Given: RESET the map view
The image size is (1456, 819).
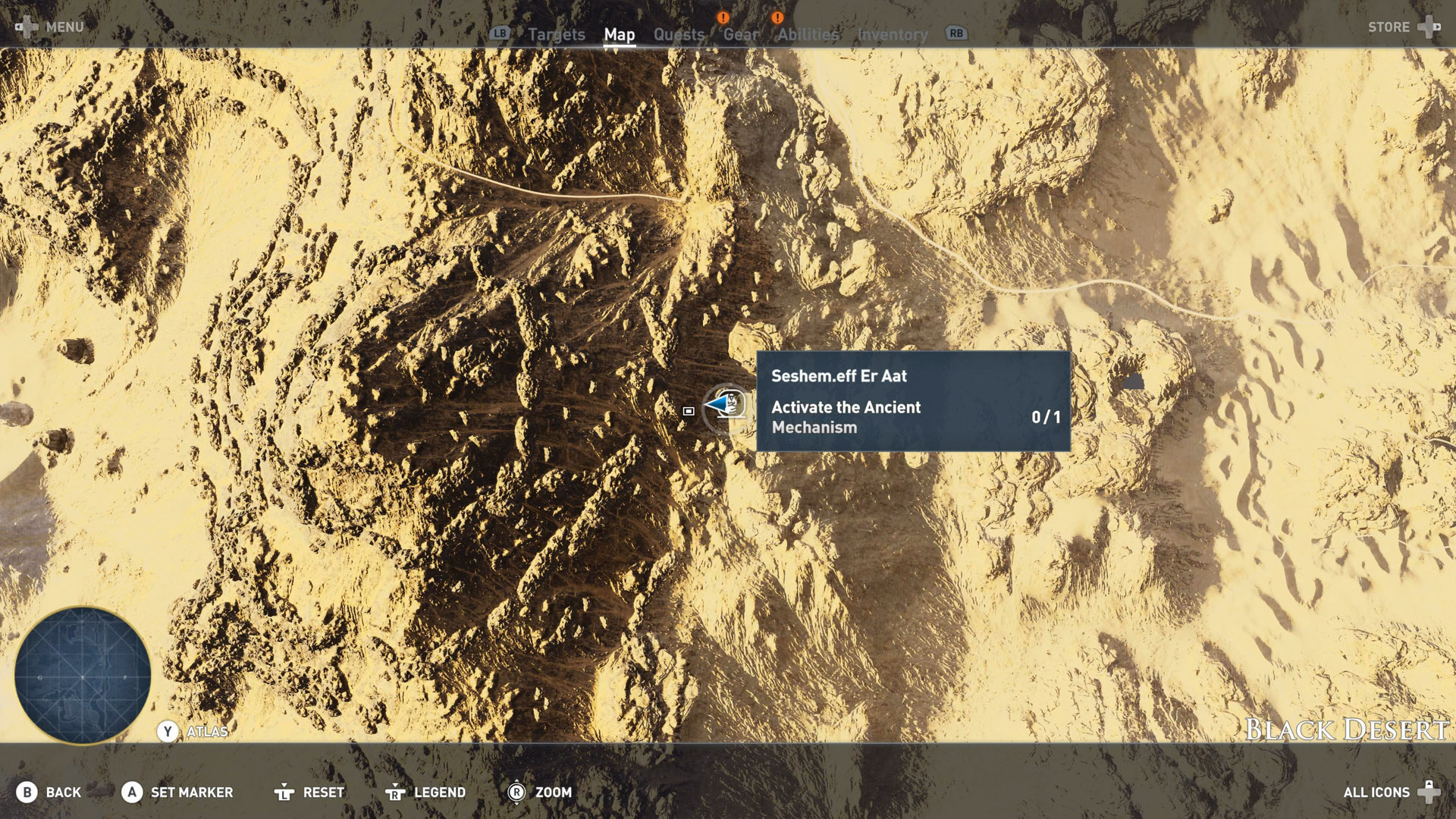Looking at the screenshot, I should 324,792.
